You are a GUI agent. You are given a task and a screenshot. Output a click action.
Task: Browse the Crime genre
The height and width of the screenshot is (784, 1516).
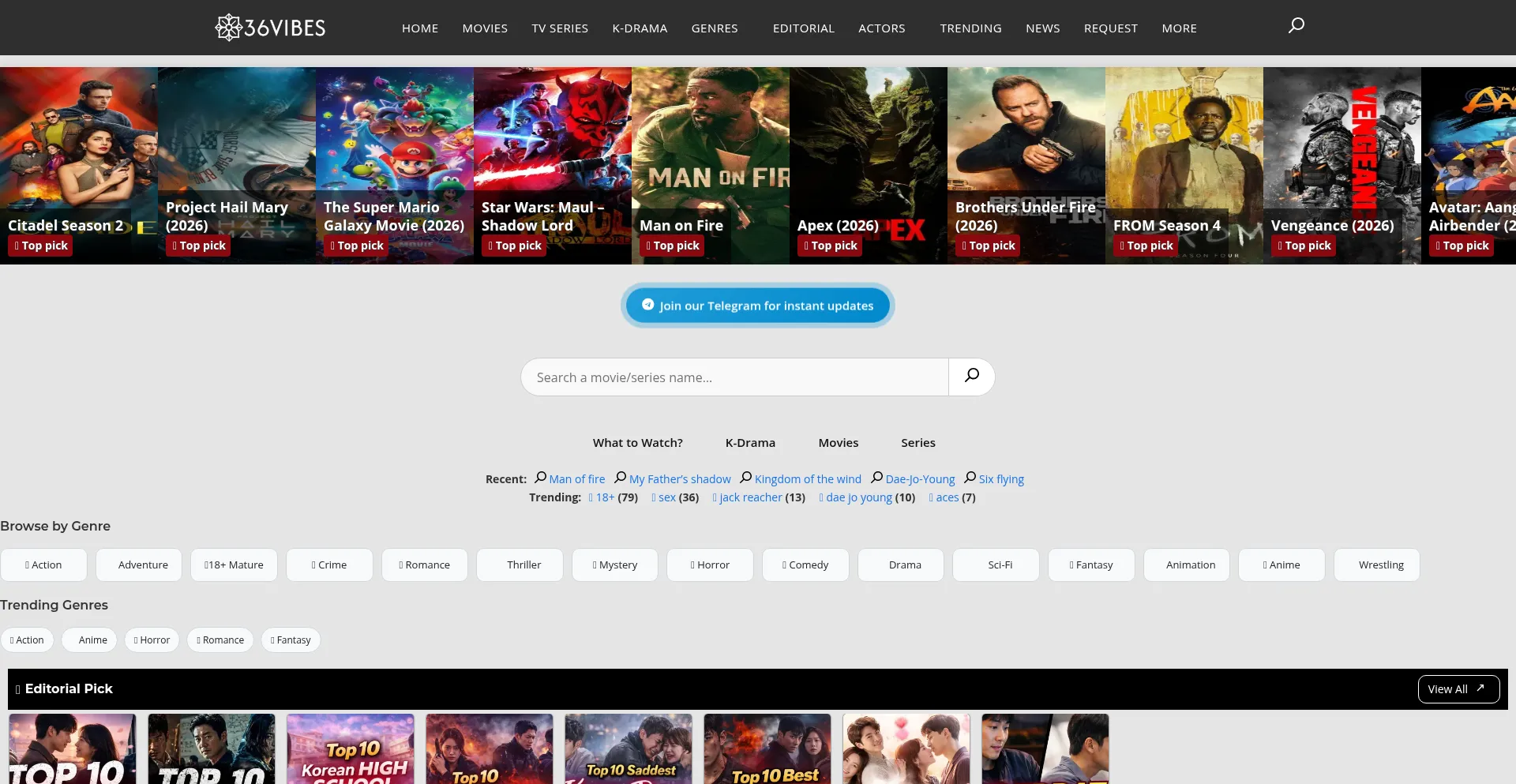pyautogui.click(x=329, y=565)
